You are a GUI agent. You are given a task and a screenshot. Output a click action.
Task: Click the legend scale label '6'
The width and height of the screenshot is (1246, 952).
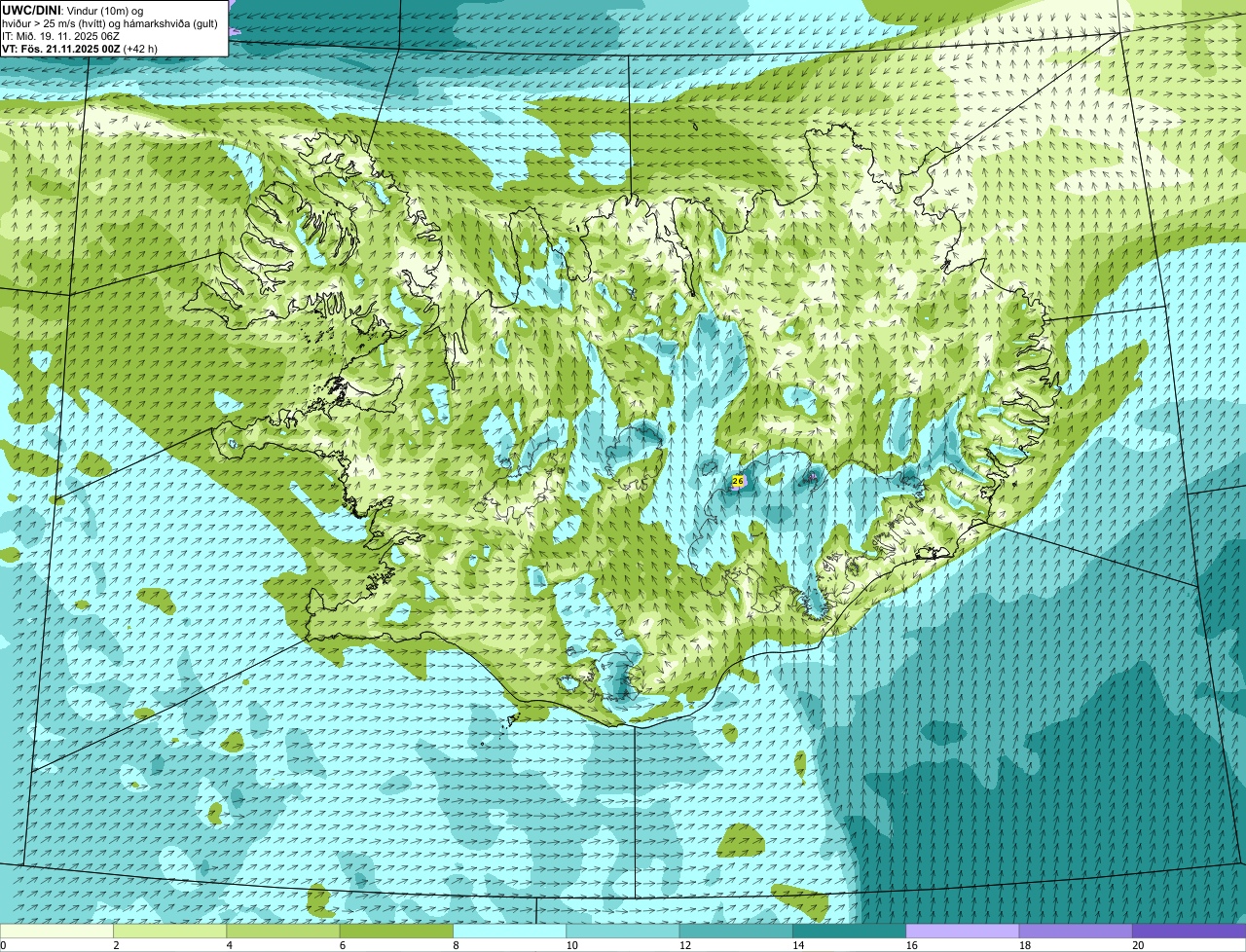pyautogui.click(x=342, y=945)
